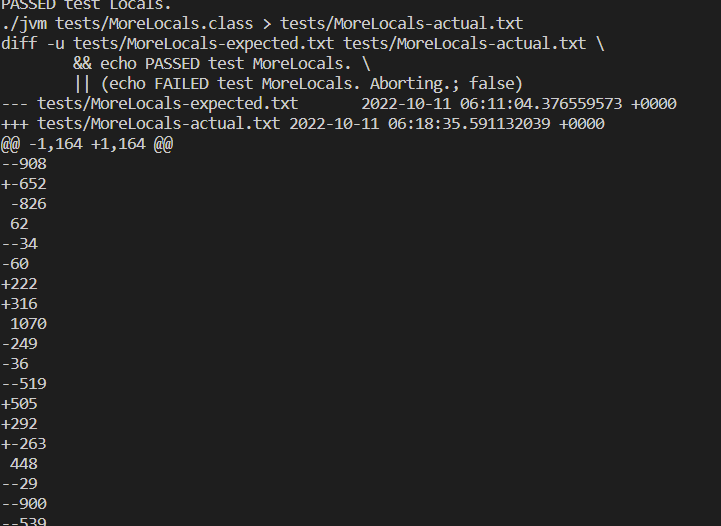Click the context line 448
This screenshot has width=721, height=526.
(25, 464)
